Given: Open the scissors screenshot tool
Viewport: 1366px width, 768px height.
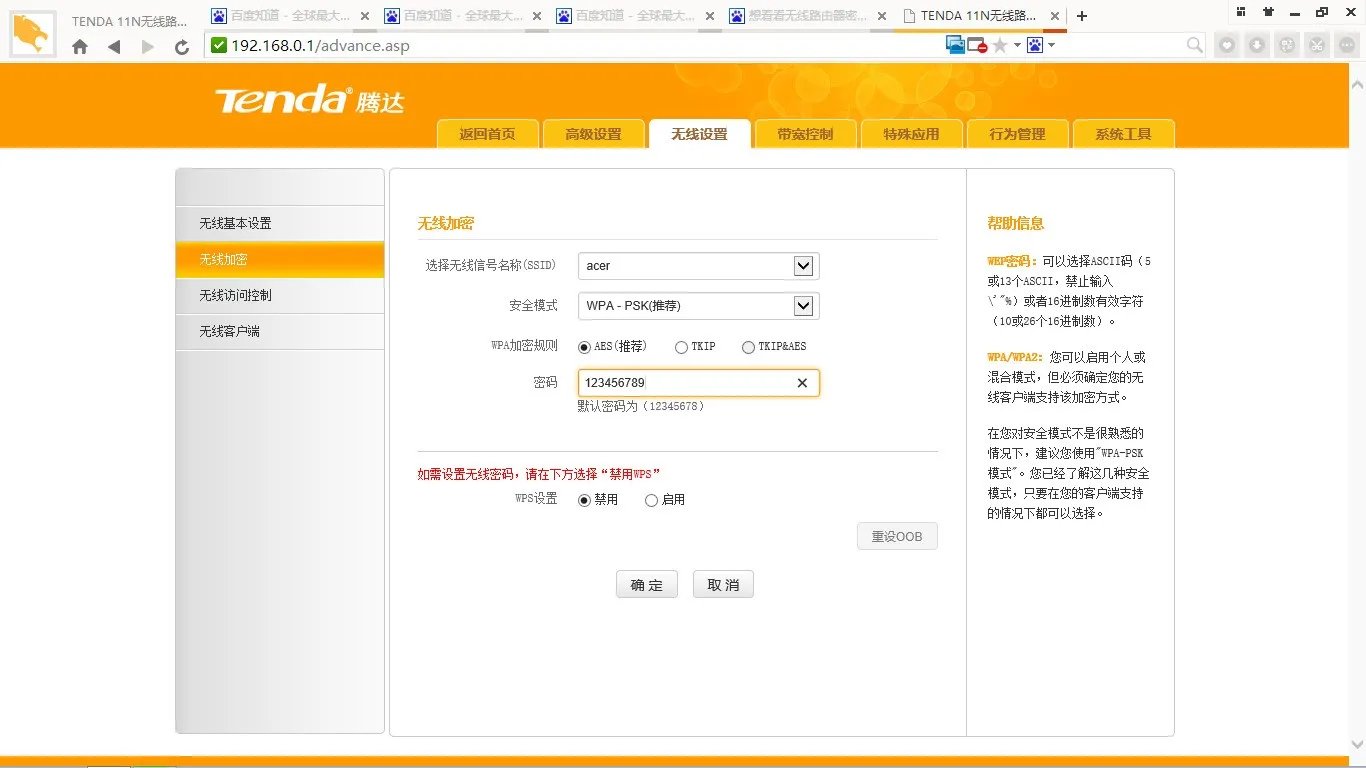Looking at the screenshot, I should point(1317,45).
